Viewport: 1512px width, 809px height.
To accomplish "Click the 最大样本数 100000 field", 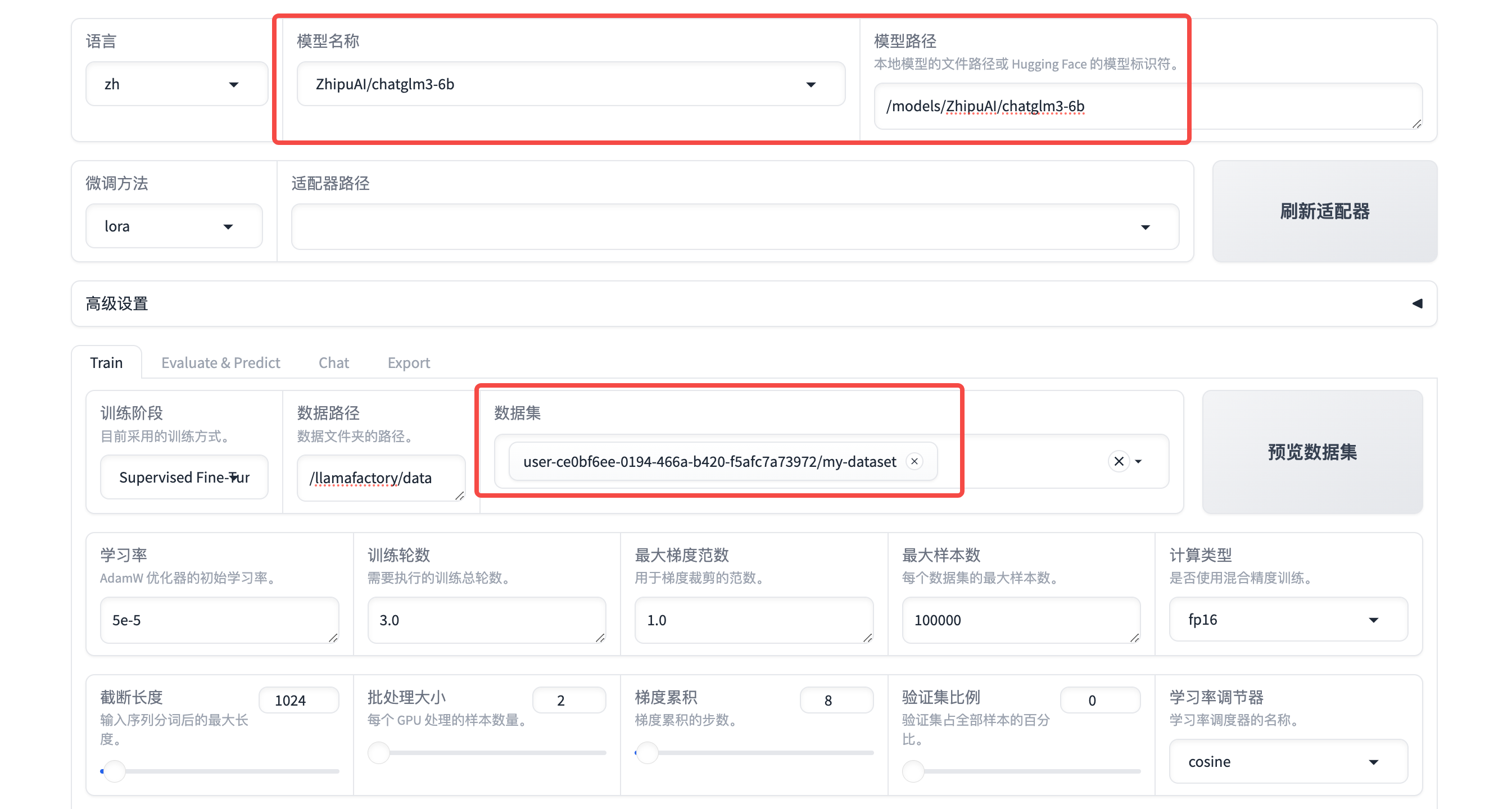I will click(1021, 620).
